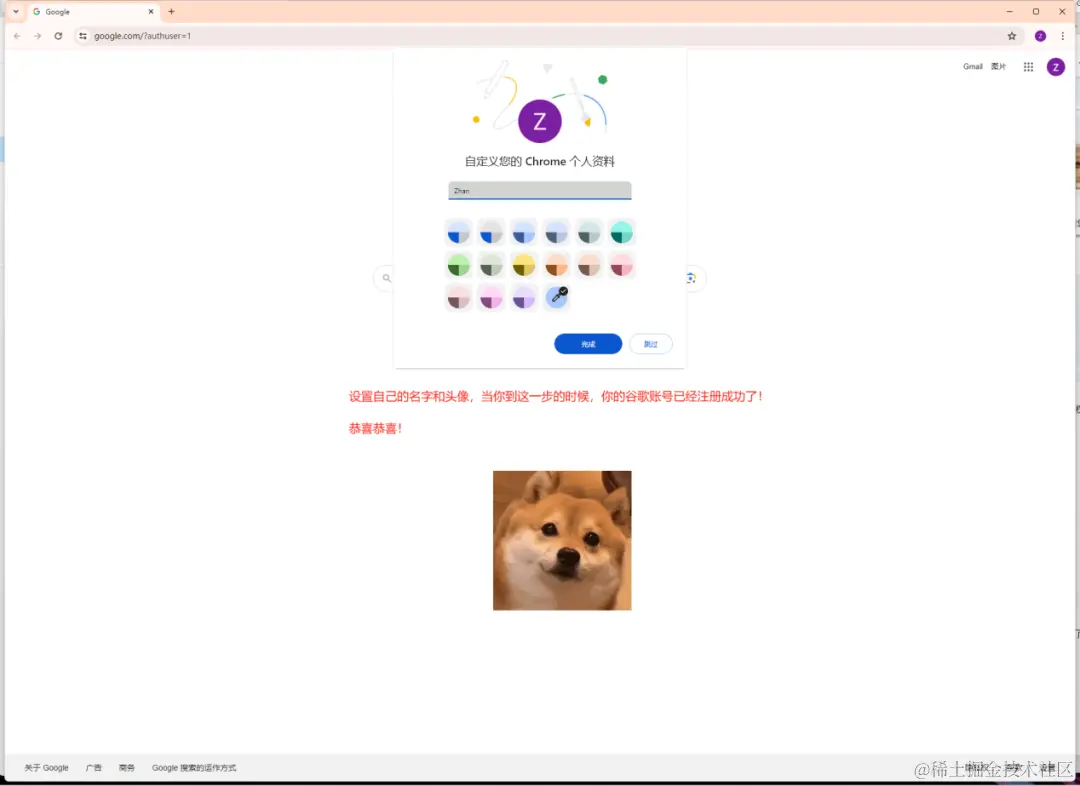
Task: Choose the periwinkle blue theme swatch
Action: [523, 233]
